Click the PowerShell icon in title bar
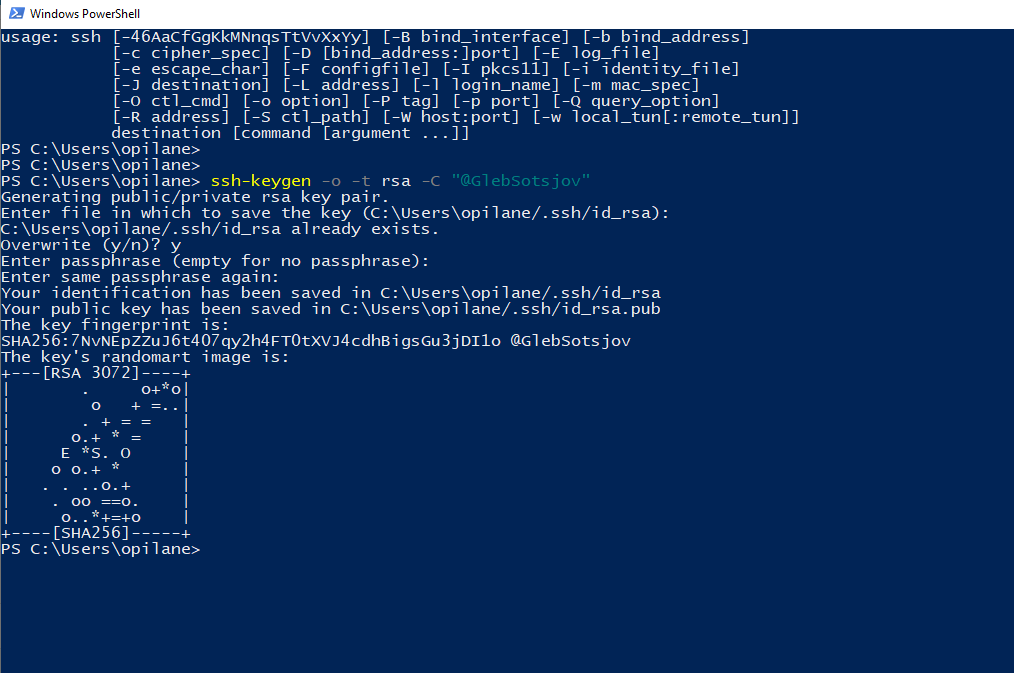Screen dimensions: 1014x673 coord(17,13)
